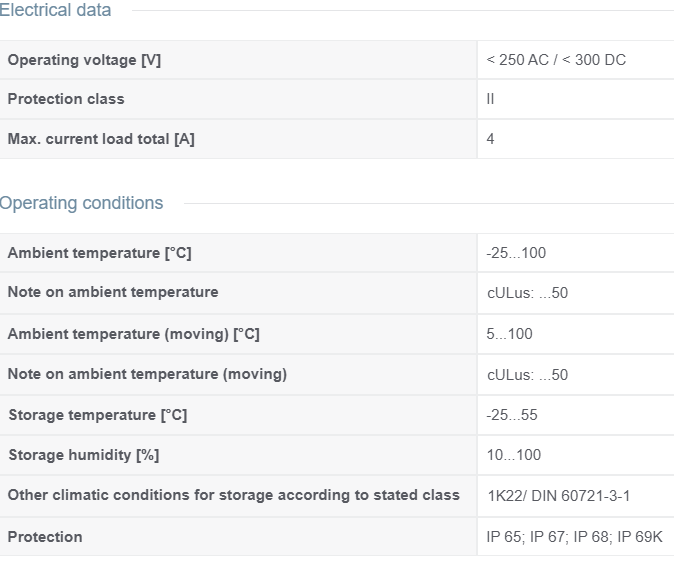Click the moving temperature value 5...100

(x=509, y=334)
